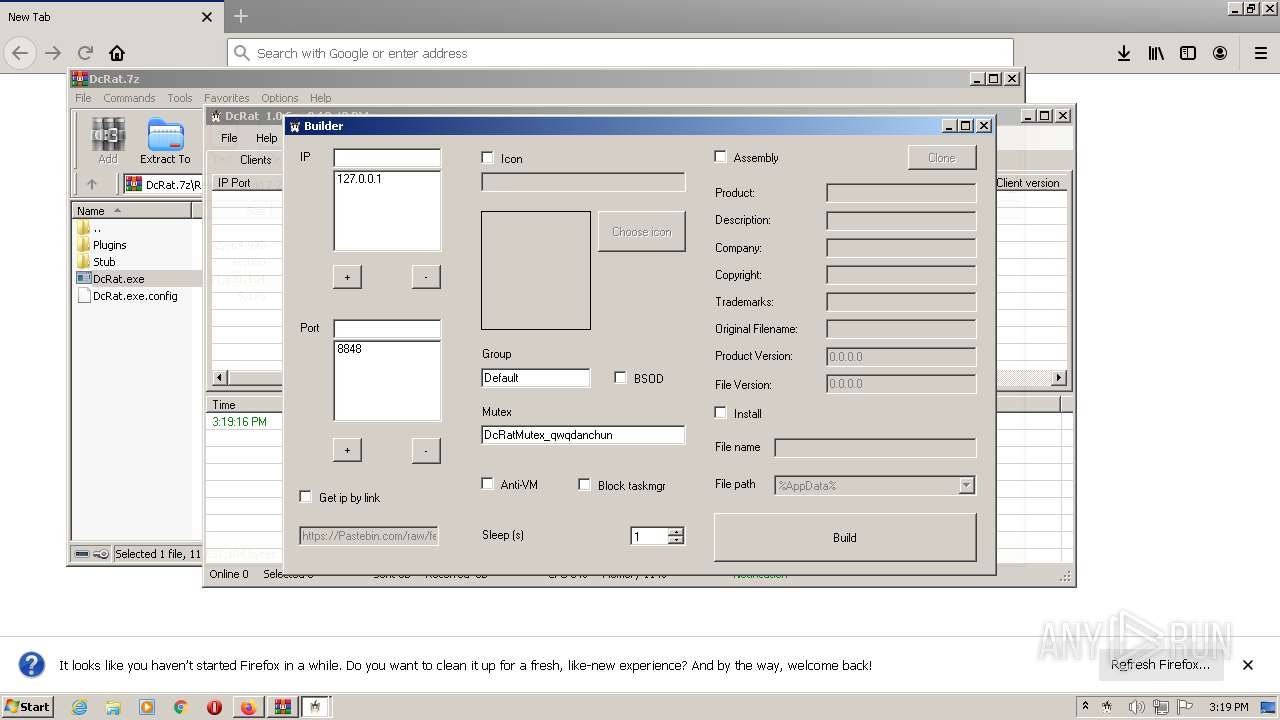Open Internet Explorer from the taskbar
This screenshot has height=720, width=1280.
click(79, 707)
